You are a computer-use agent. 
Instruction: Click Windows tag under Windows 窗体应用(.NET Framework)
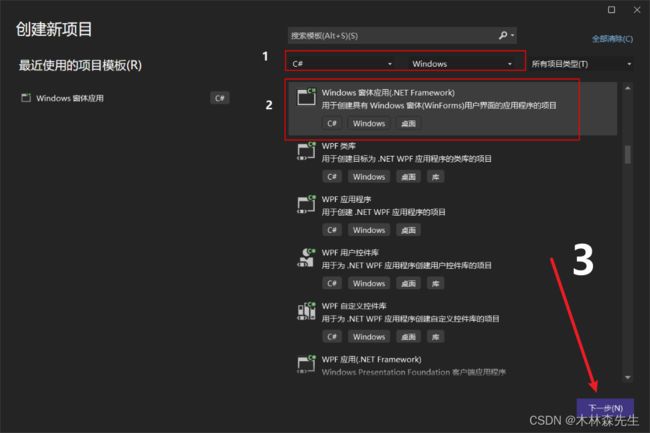tap(369, 123)
